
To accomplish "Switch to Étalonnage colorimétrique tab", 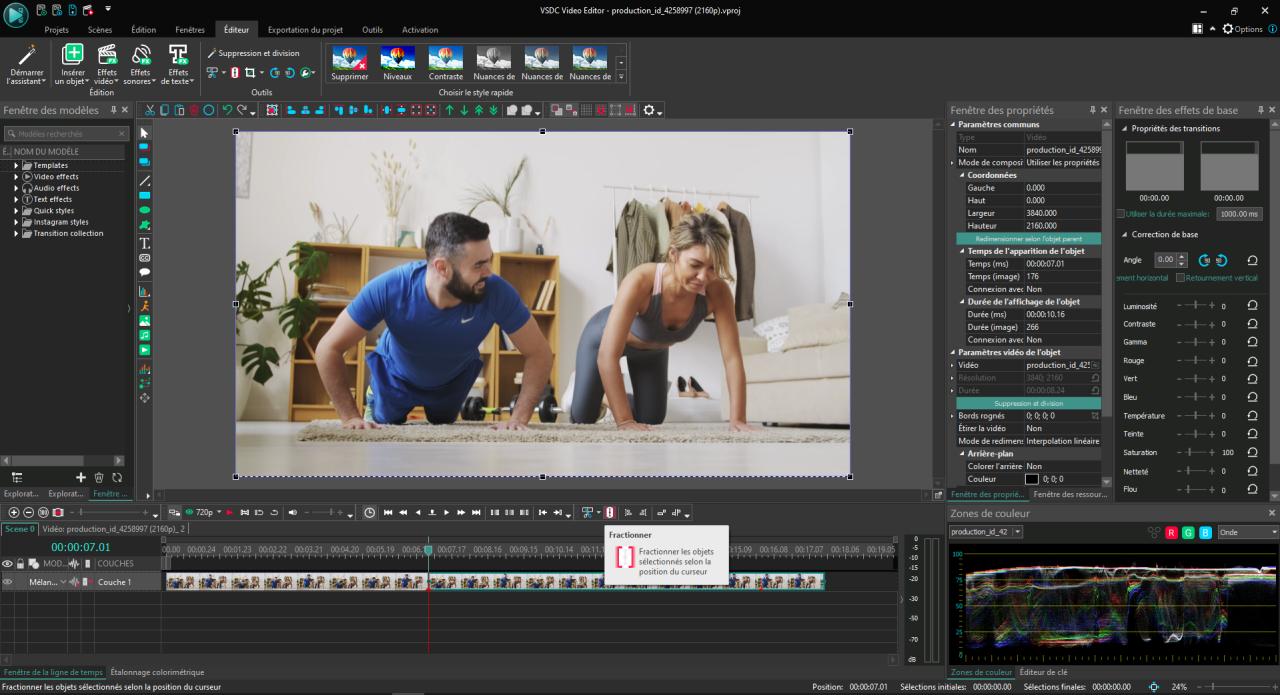I will (x=157, y=672).
